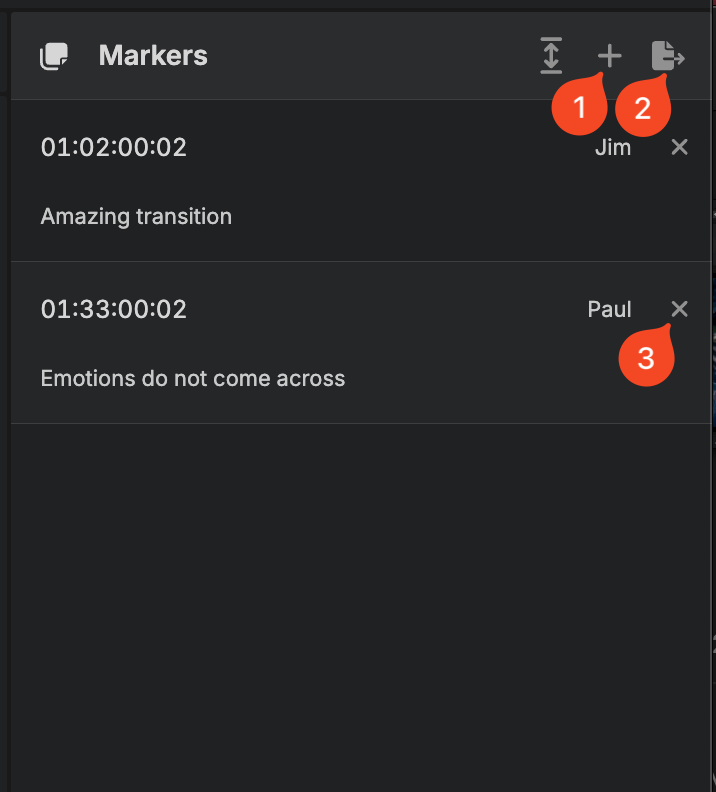Add a new marker with the plus icon
Image resolution: width=716 pixels, height=792 pixels.
click(609, 56)
